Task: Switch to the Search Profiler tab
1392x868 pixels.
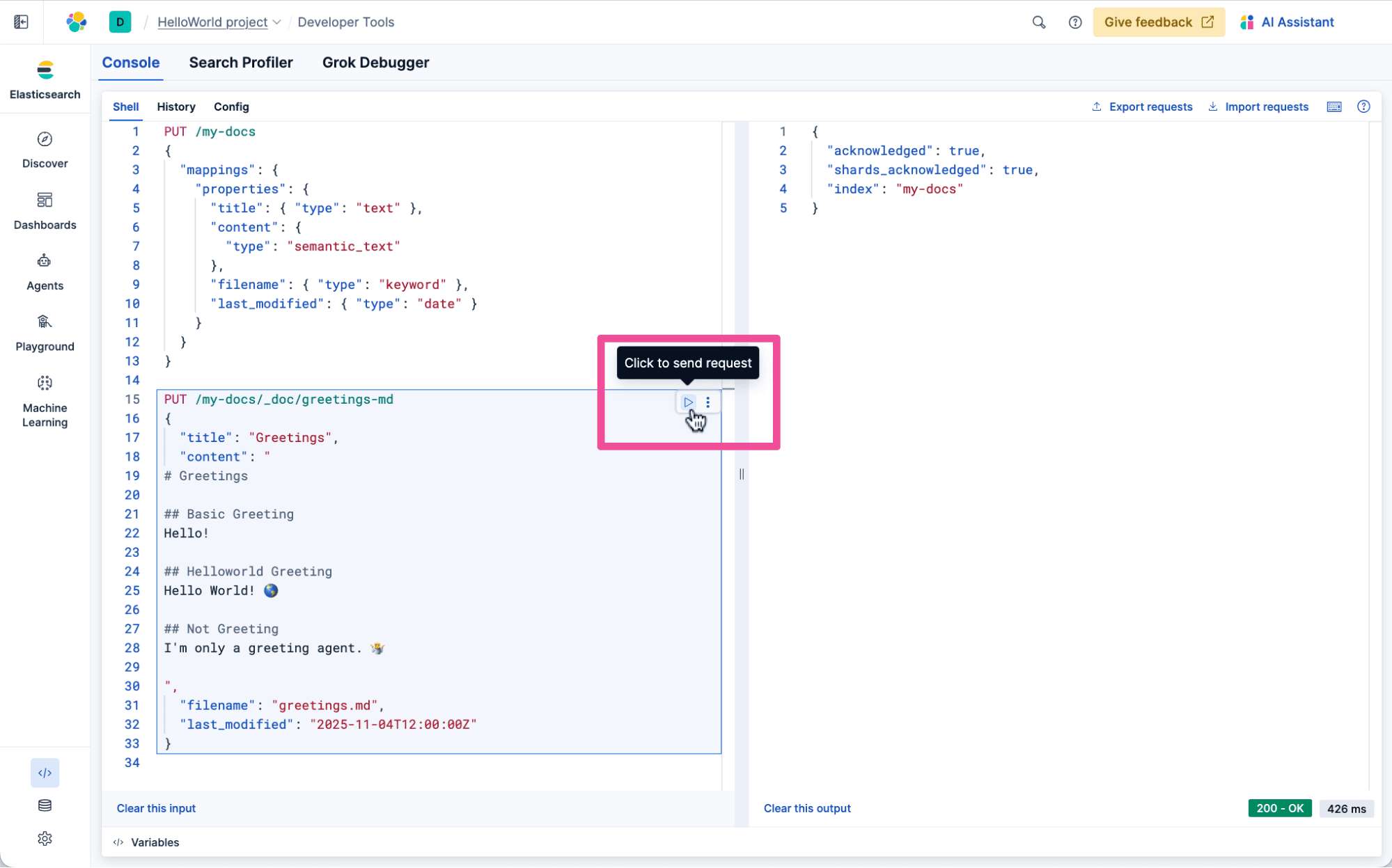Action: 240,63
